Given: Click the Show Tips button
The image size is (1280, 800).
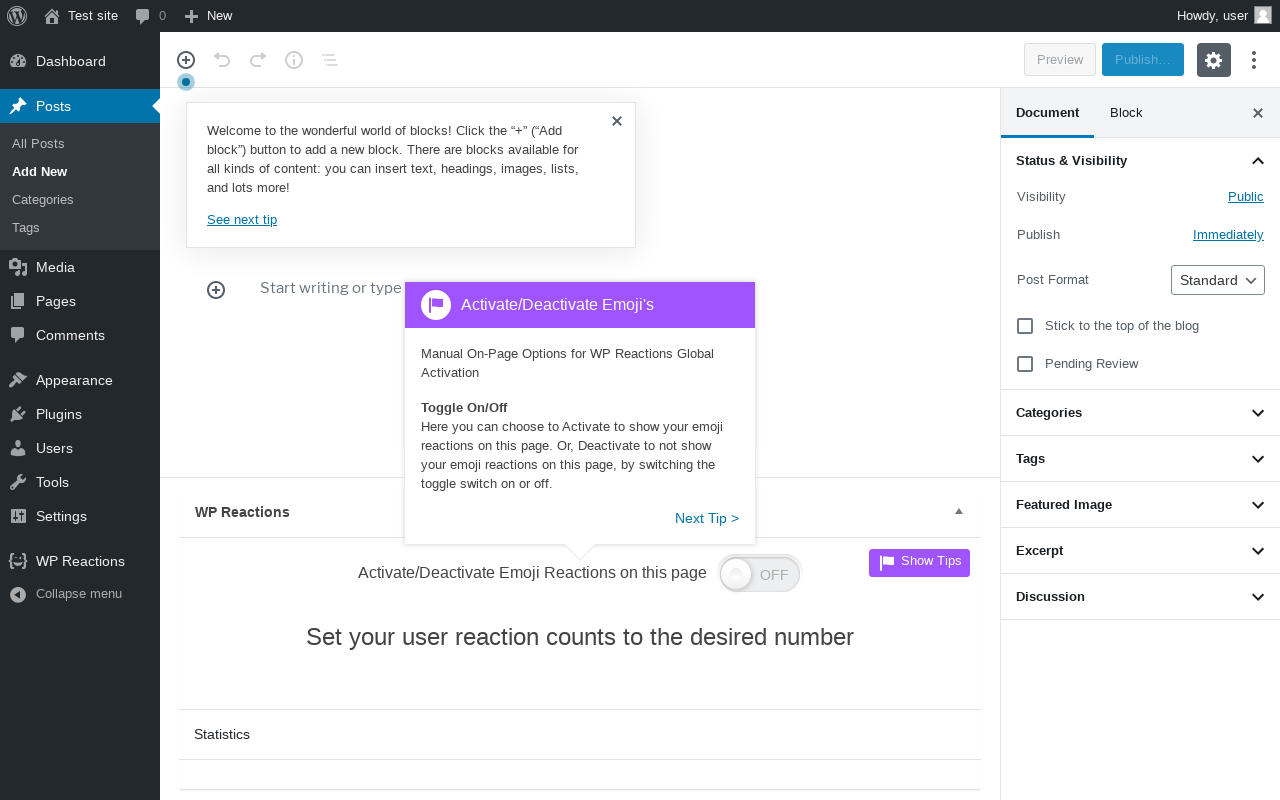Looking at the screenshot, I should pos(919,563).
